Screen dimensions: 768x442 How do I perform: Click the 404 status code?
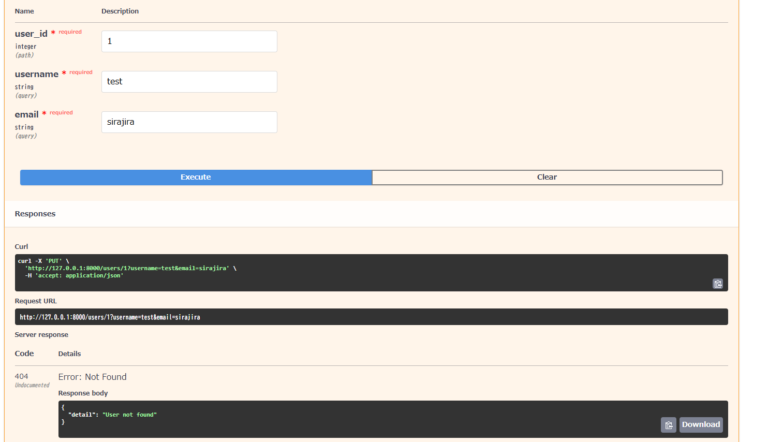[21, 376]
